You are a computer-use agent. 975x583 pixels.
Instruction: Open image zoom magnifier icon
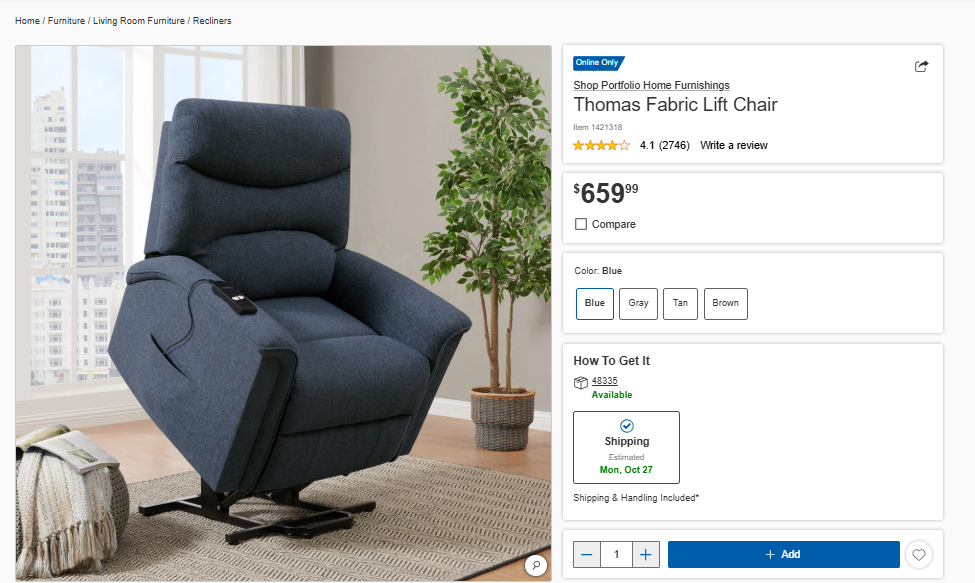536,565
